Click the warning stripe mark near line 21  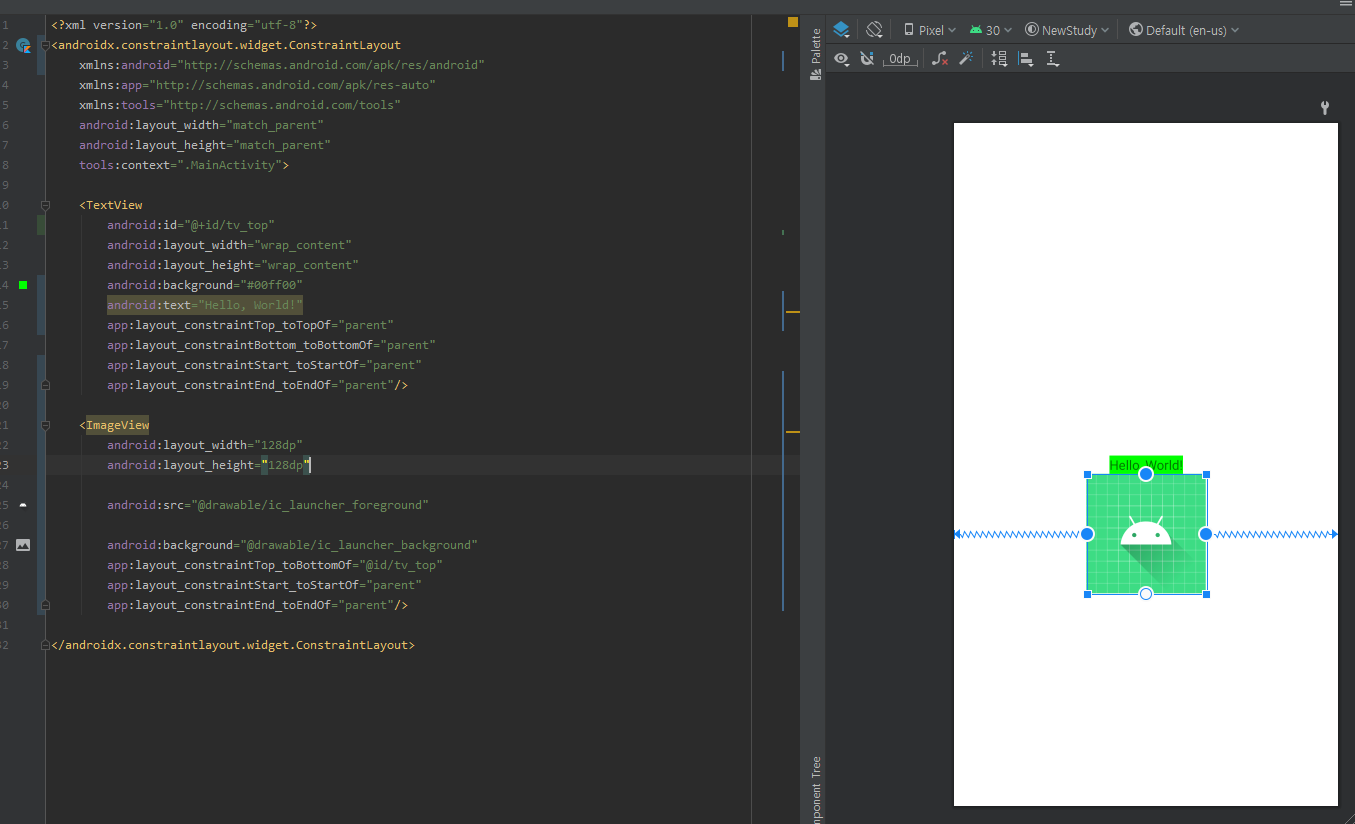coord(793,432)
